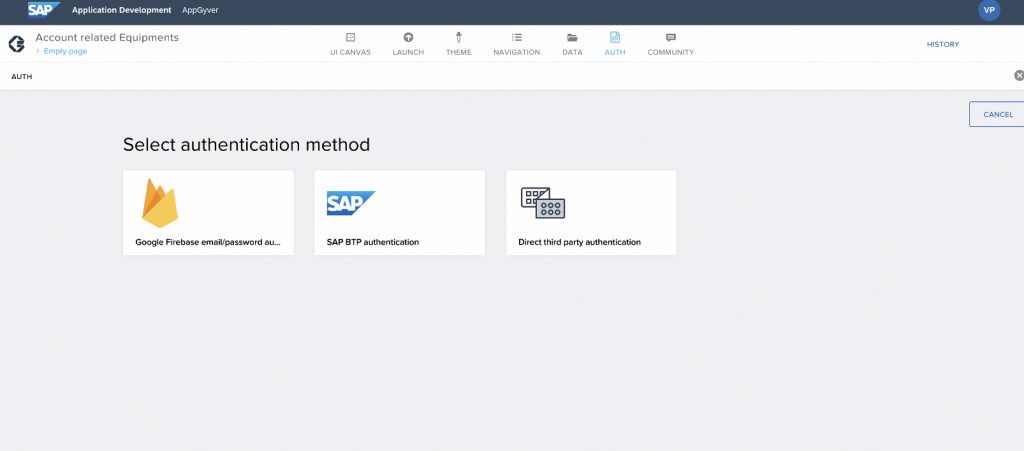Click the SAP logo on BTP card
The height and width of the screenshot is (451, 1024).
coord(351,203)
